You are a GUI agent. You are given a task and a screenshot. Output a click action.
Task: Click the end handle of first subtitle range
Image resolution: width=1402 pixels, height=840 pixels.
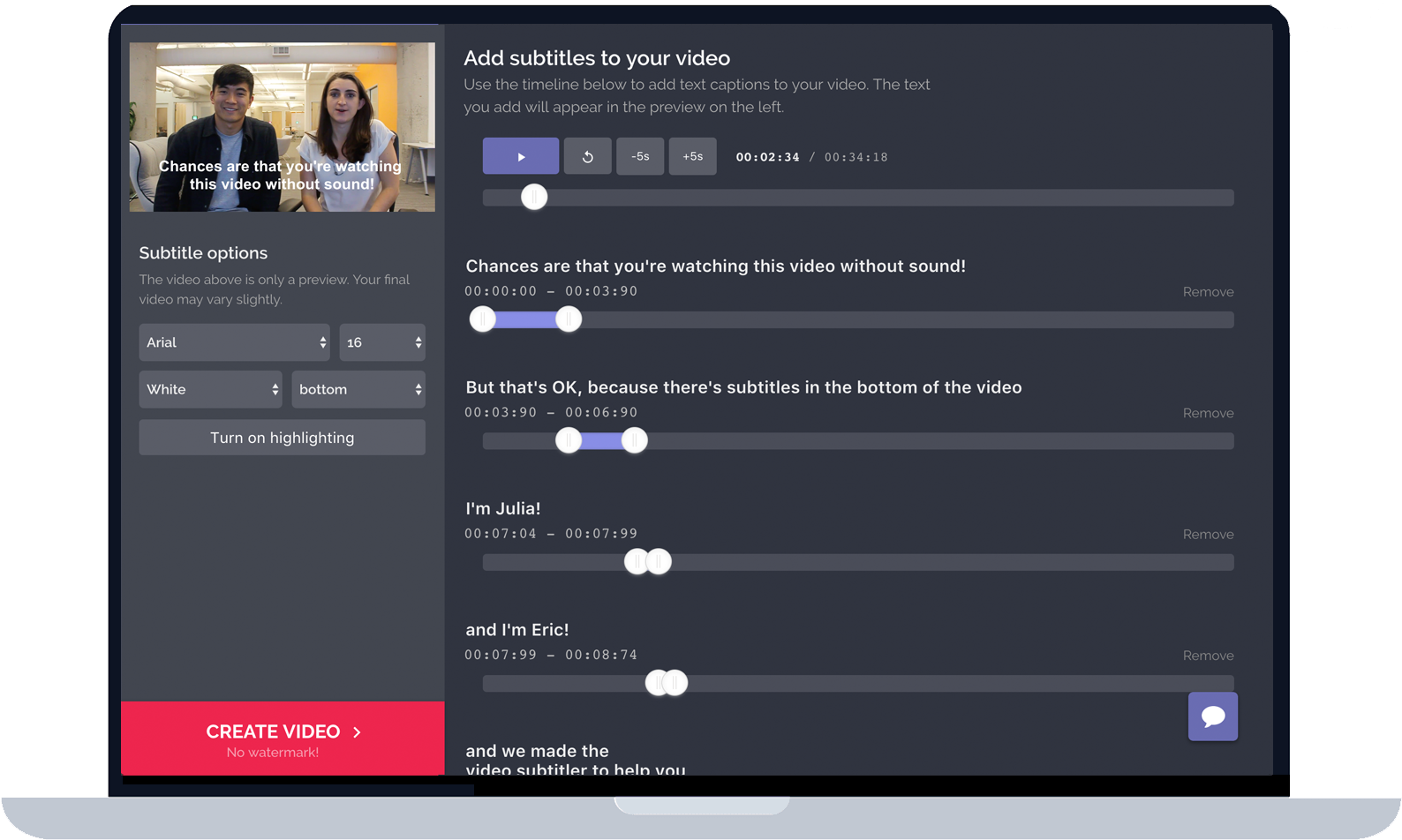coord(569,319)
